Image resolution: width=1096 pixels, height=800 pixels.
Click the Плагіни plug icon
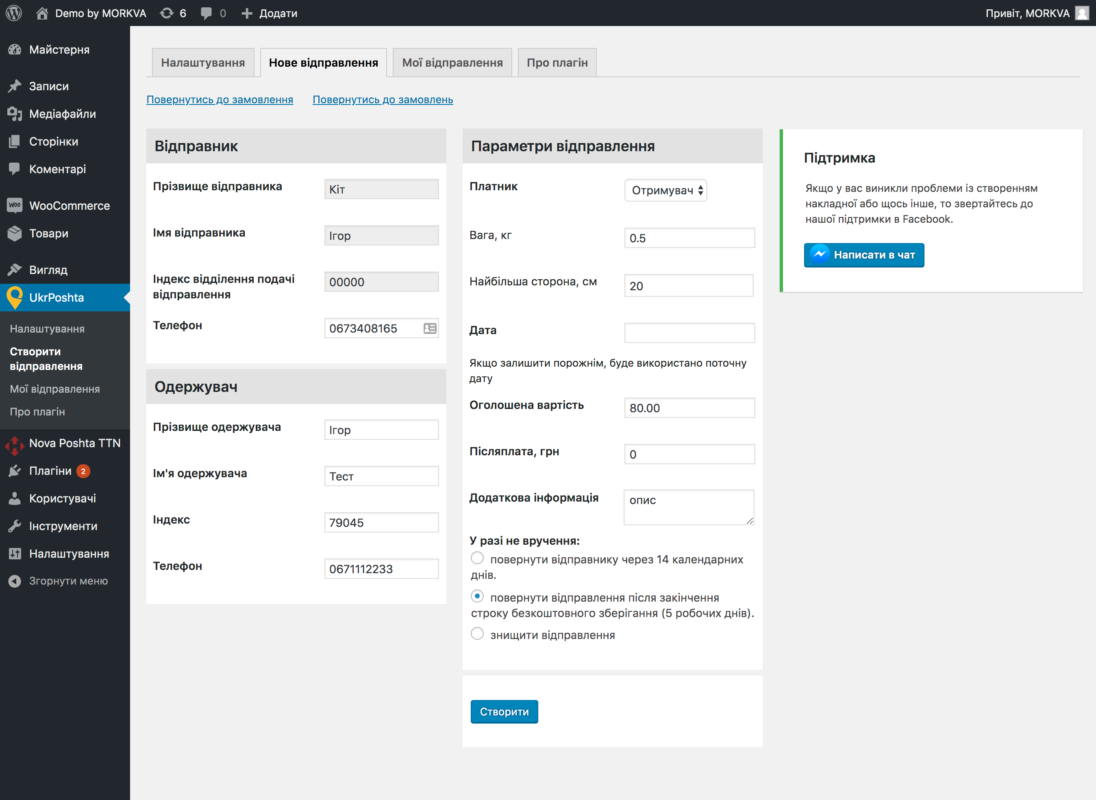point(15,471)
